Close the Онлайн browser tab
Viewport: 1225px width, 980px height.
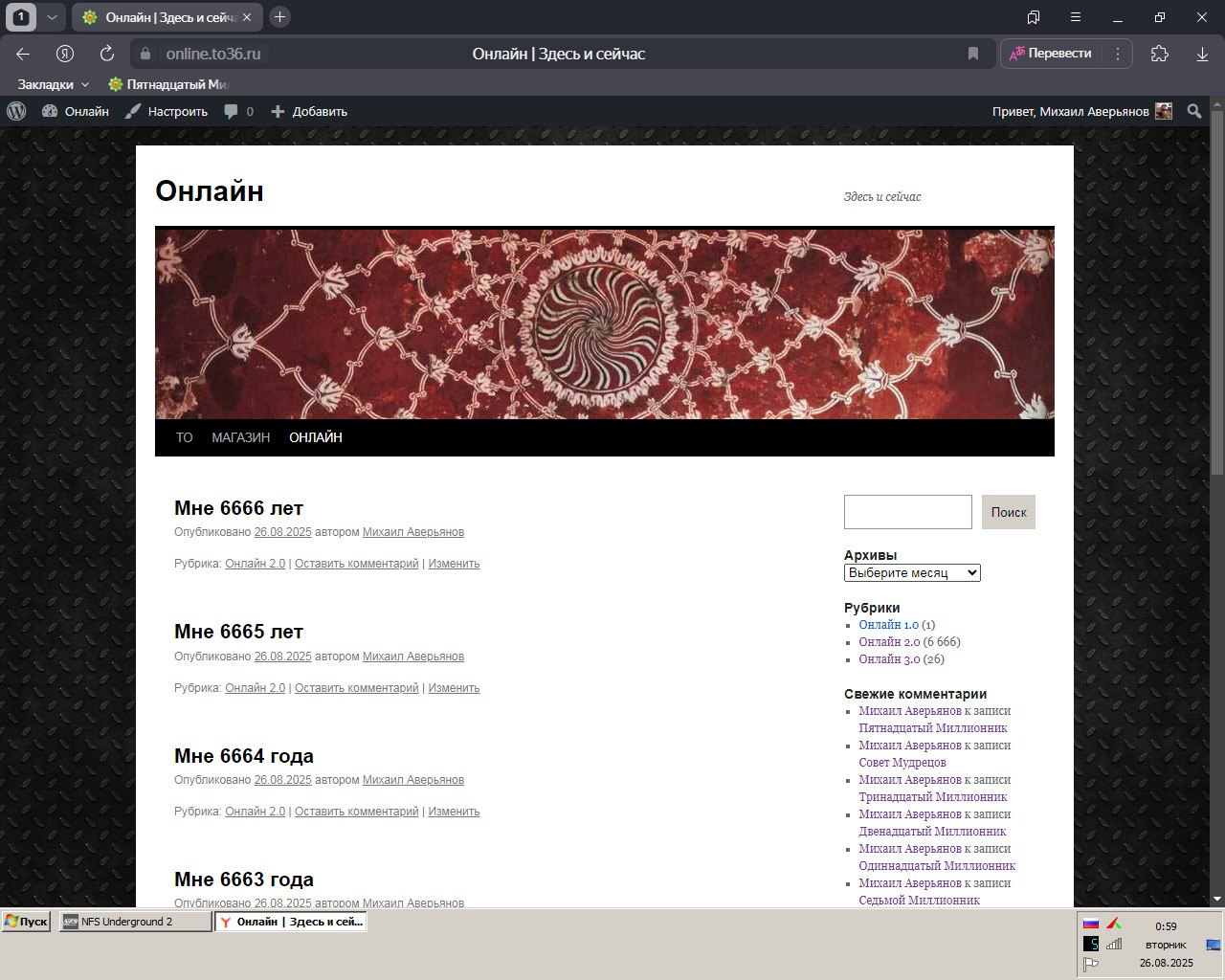[x=247, y=17]
